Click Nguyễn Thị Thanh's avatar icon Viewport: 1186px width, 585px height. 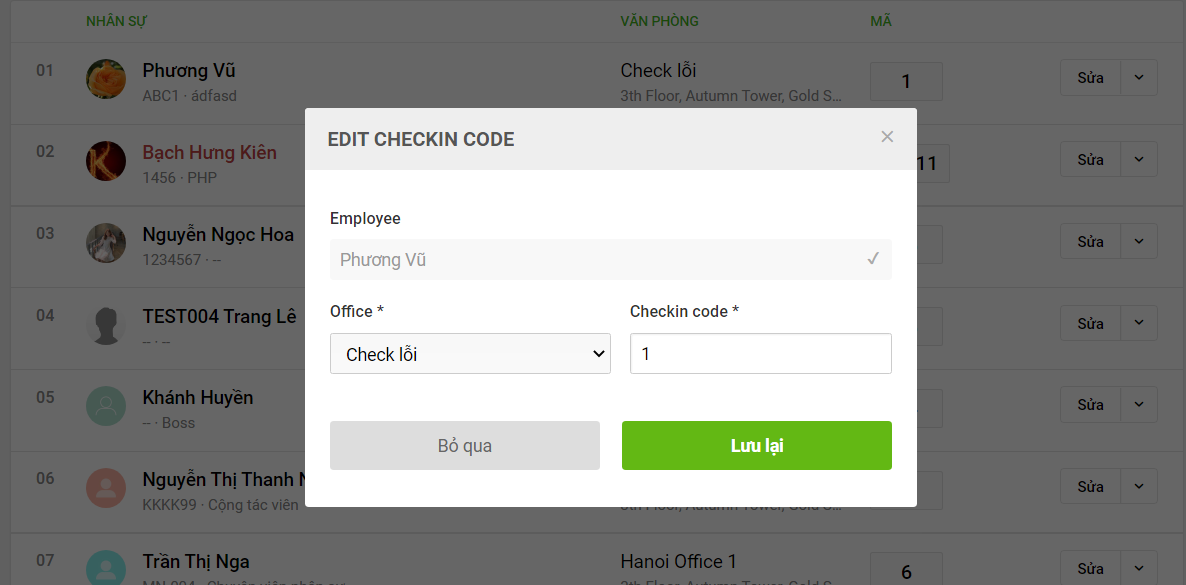[x=106, y=488]
